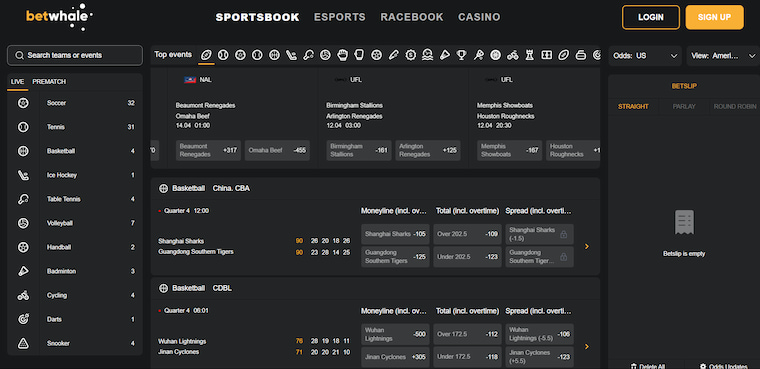
Task: Select the American football icon in Top events
Action: (x=206, y=55)
